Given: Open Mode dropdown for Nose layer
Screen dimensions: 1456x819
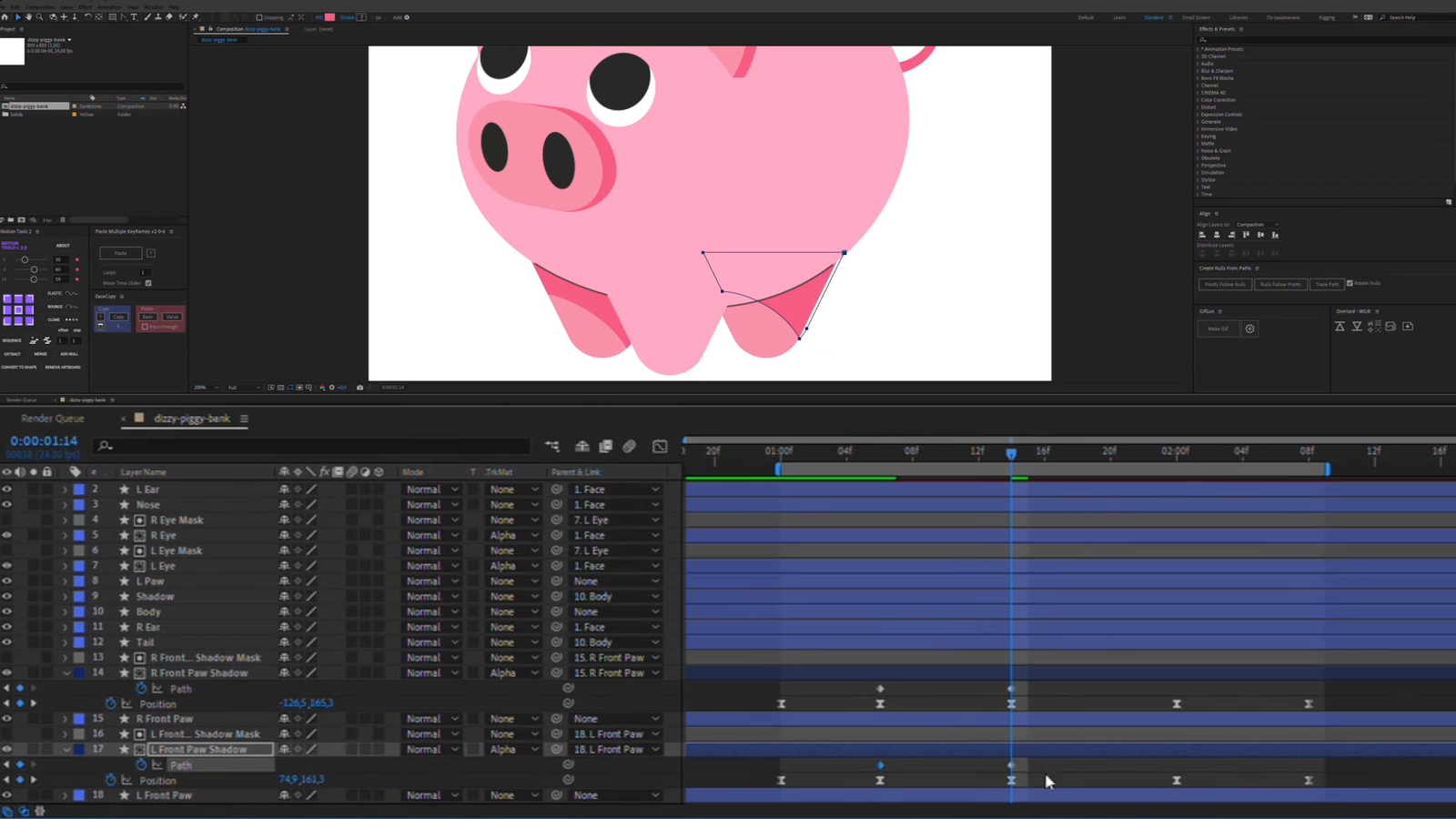Looking at the screenshot, I should click(x=431, y=505).
